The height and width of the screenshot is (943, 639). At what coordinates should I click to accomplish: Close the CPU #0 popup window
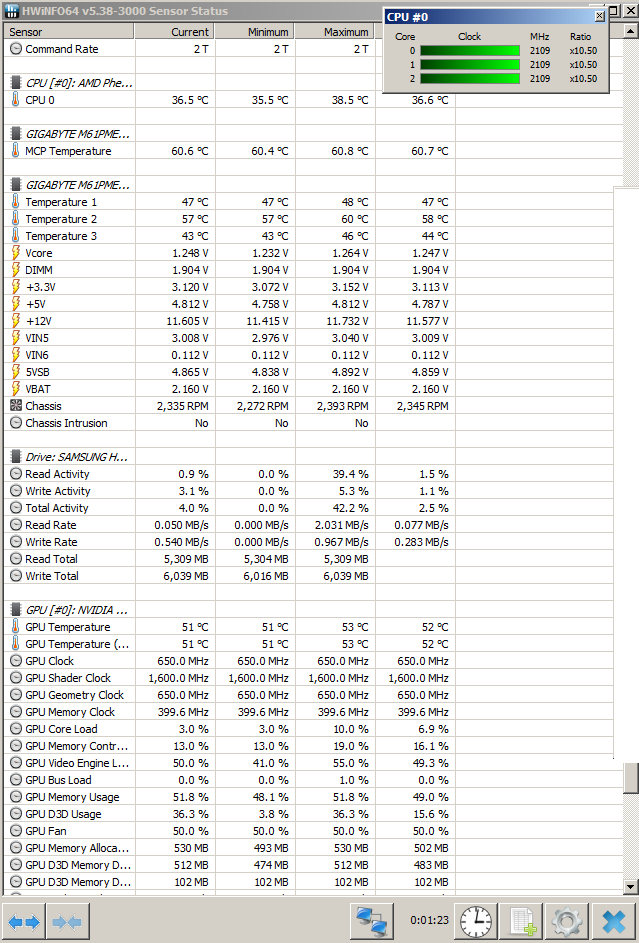point(599,16)
